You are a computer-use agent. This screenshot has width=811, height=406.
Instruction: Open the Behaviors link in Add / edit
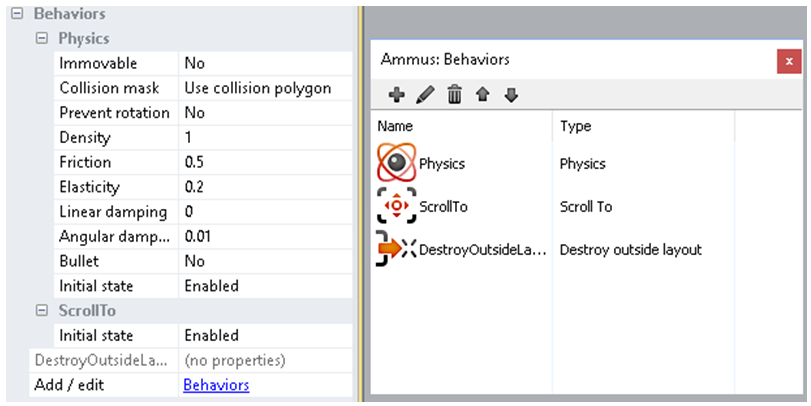point(216,385)
